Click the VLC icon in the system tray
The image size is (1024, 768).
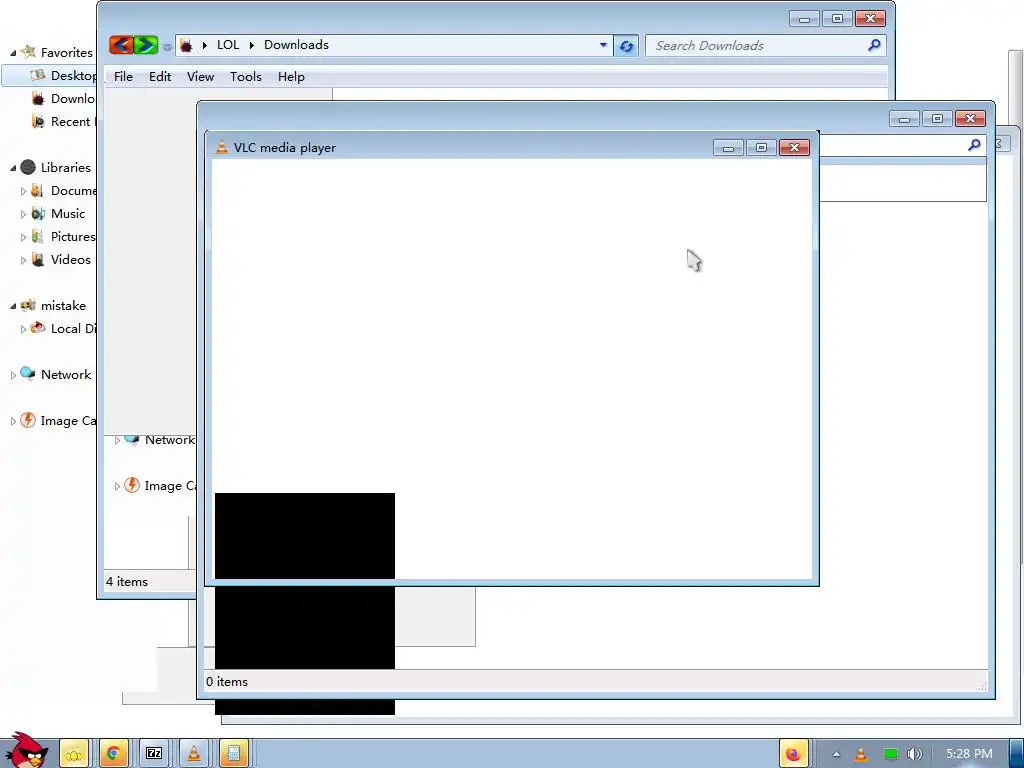pos(861,754)
